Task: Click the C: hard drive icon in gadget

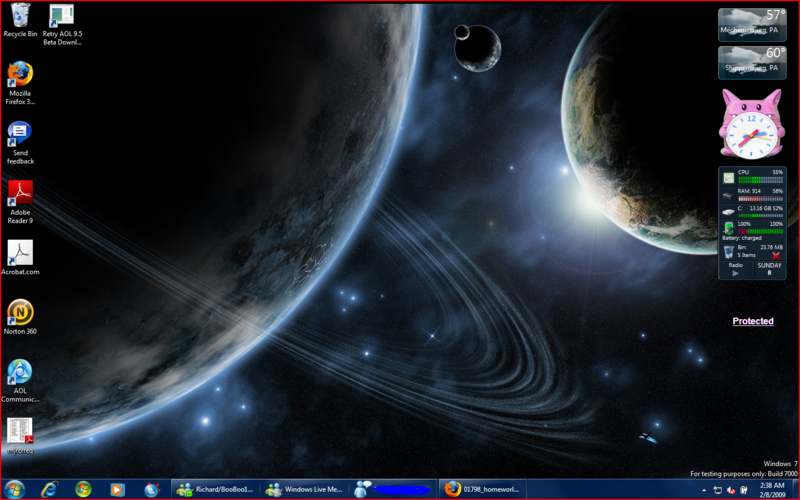Action: (729, 212)
